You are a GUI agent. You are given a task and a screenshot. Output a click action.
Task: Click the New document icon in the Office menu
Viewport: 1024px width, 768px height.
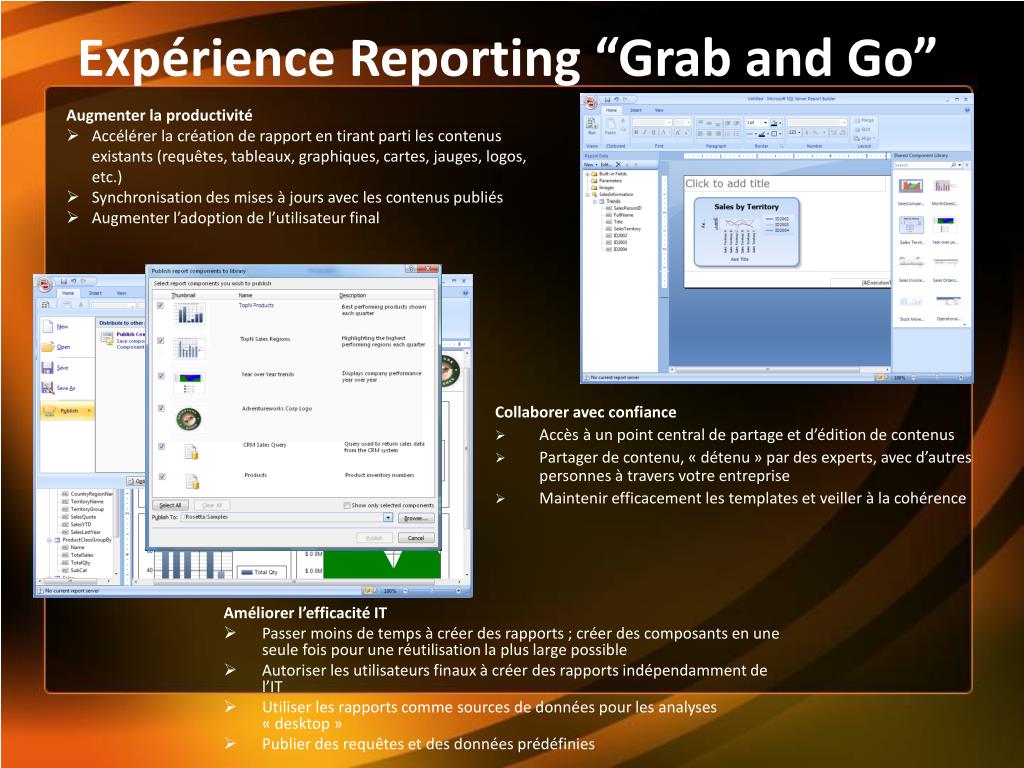point(48,326)
